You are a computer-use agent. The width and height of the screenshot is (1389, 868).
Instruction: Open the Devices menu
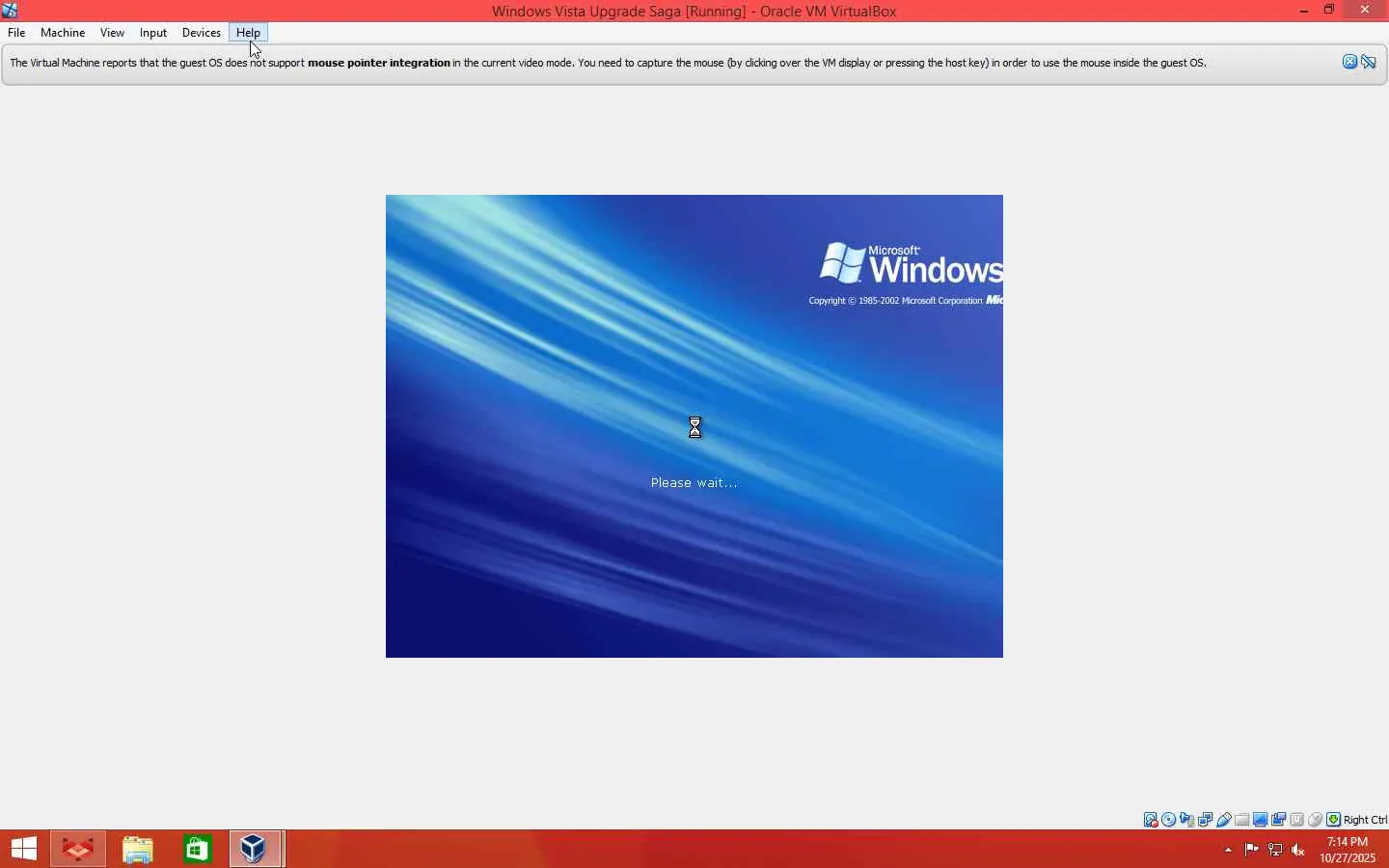(x=202, y=33)
